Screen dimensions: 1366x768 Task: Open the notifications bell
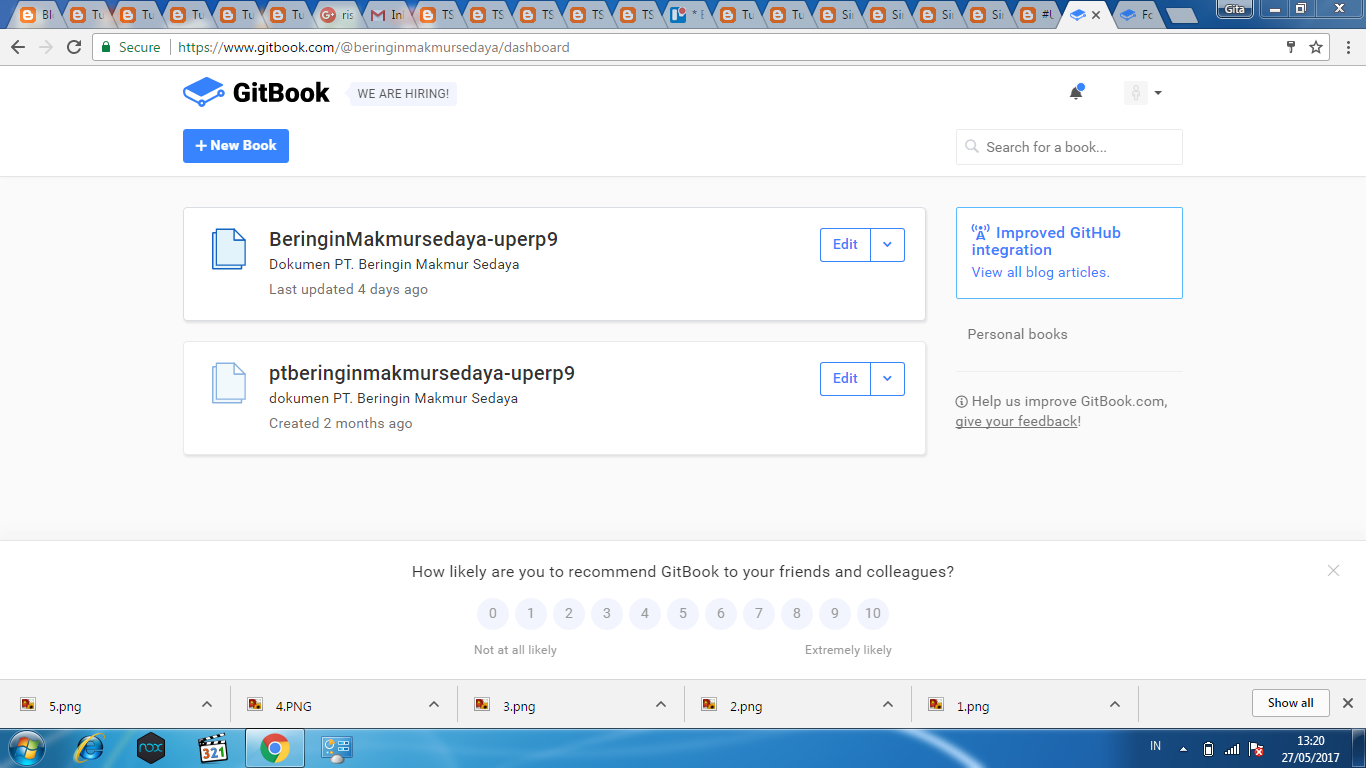1076,92
